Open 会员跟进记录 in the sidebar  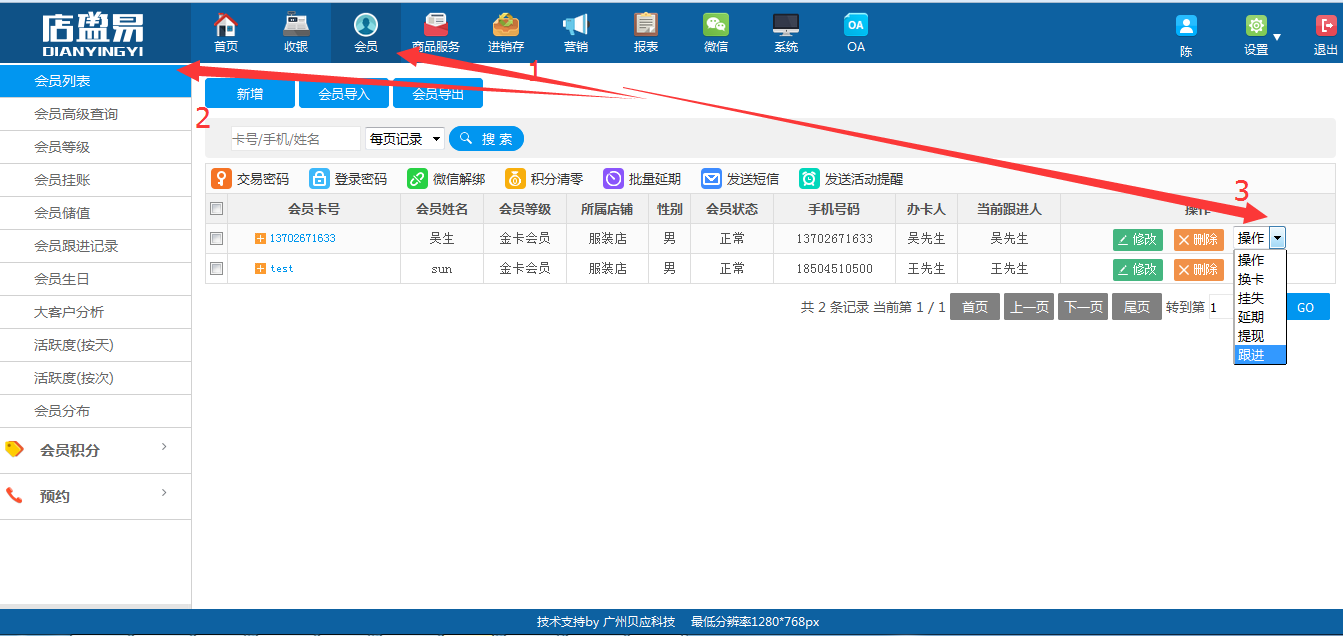pos(95,246)
